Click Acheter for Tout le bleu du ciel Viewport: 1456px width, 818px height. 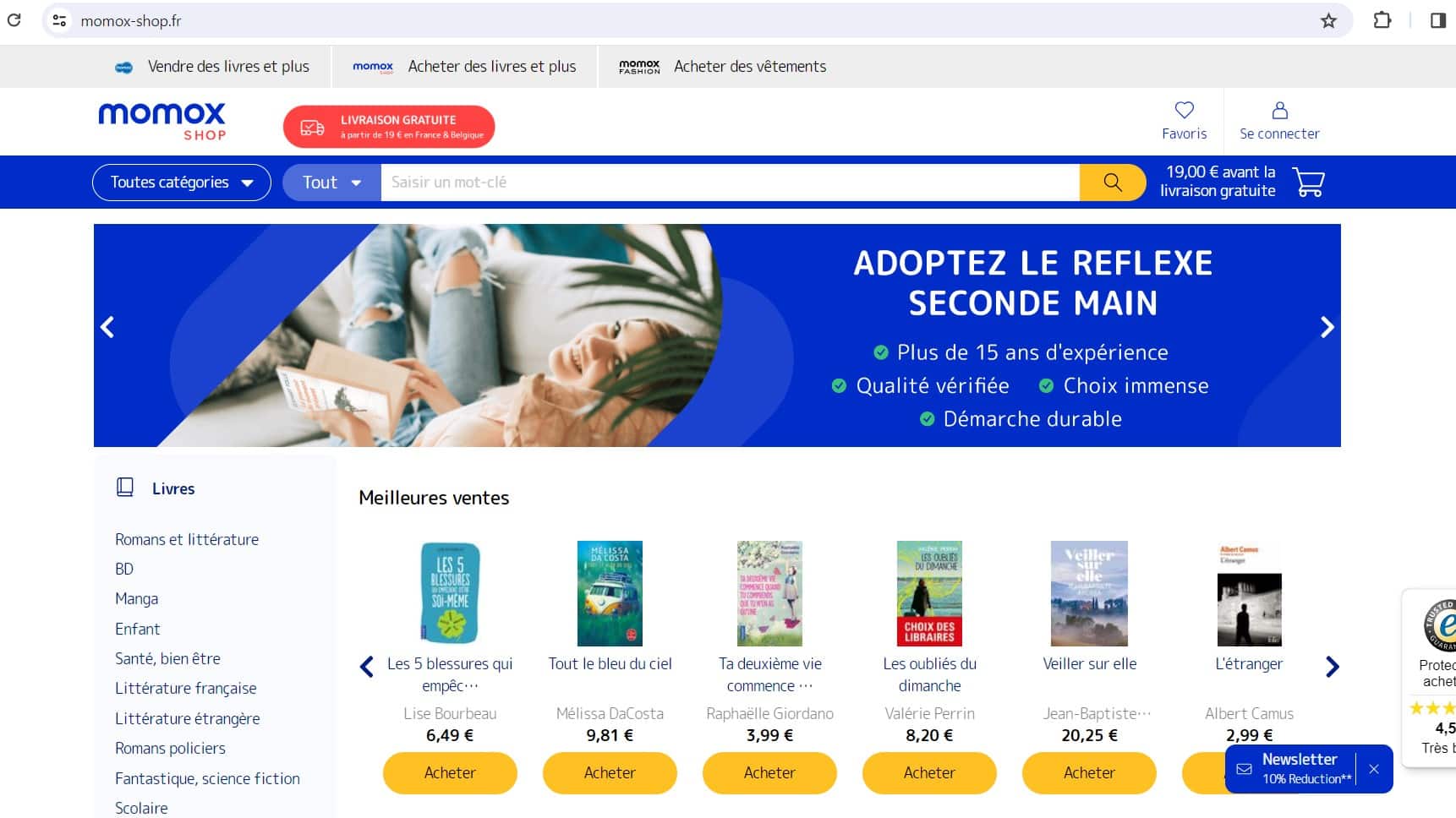point(610,772)
